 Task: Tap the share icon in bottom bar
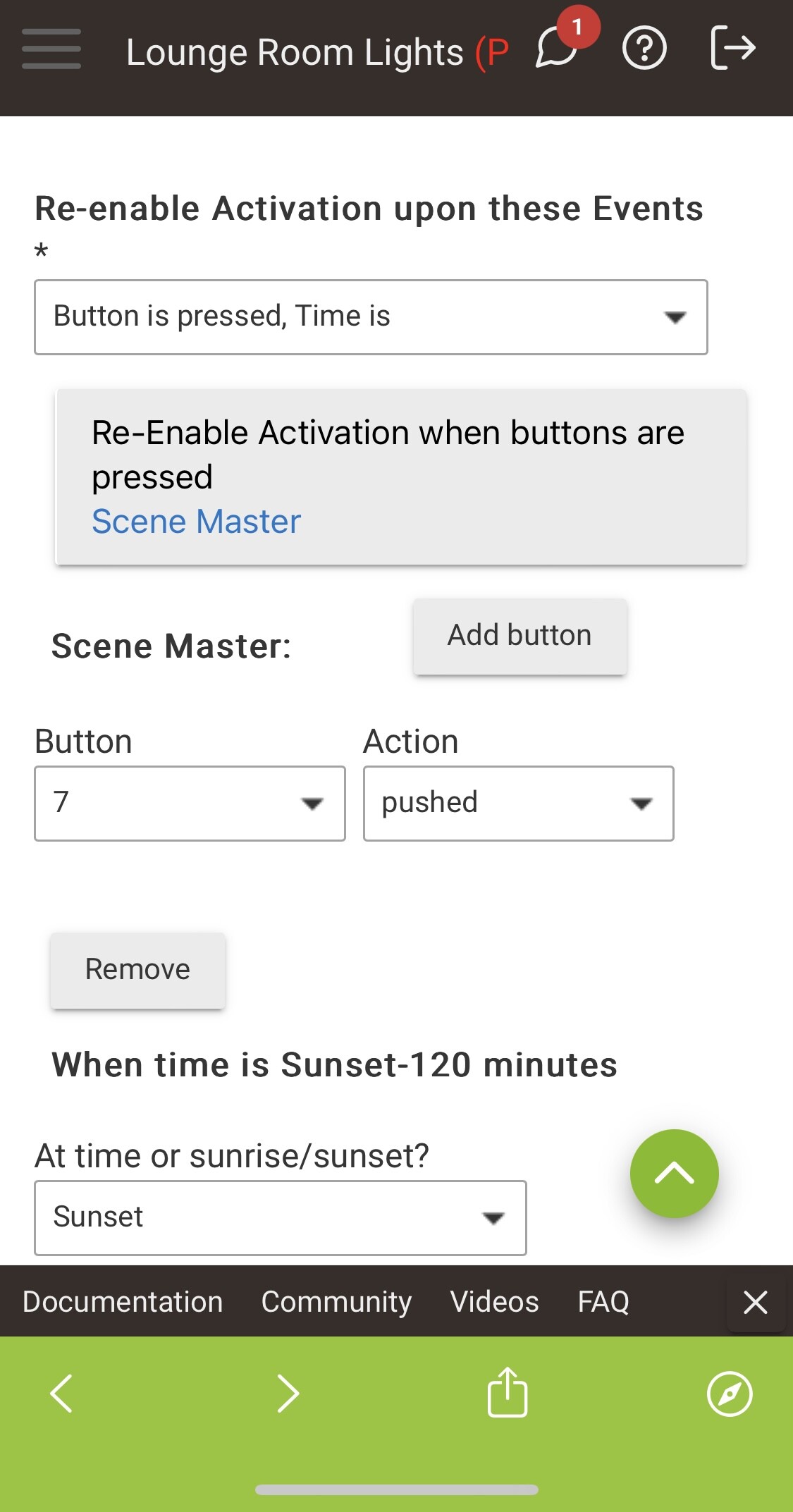point(508,1392)
